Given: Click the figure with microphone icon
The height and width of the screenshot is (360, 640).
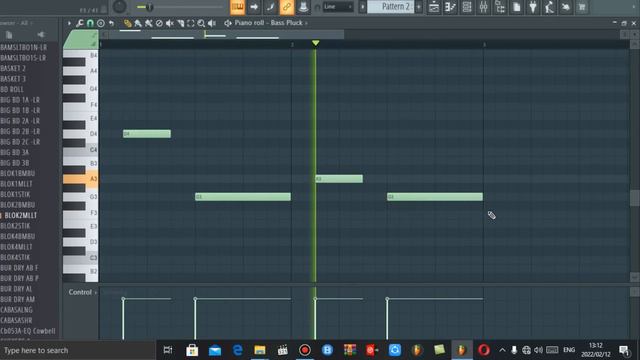Looking at the screenshot, I should click(549, 7).
